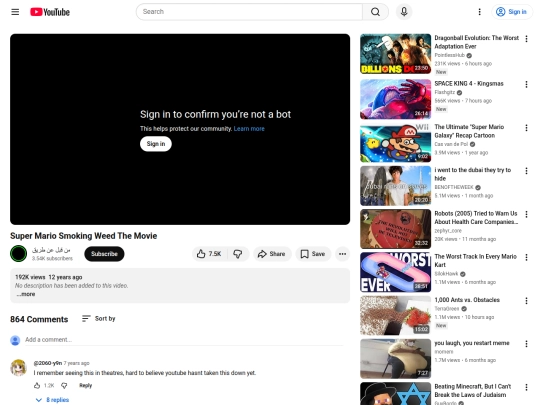Click @2060-y9n commenter username
Viewport: 540px width, 405px height.
(48, 363)
